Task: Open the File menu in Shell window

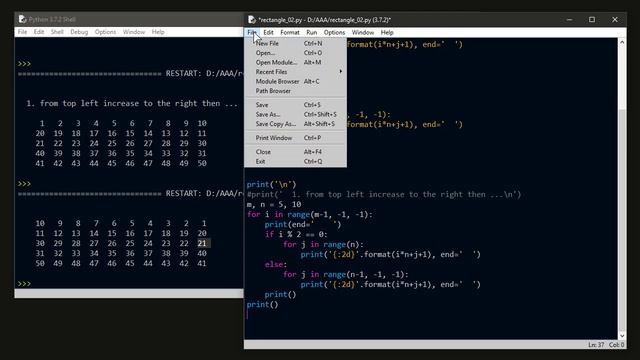Action: 22,32
